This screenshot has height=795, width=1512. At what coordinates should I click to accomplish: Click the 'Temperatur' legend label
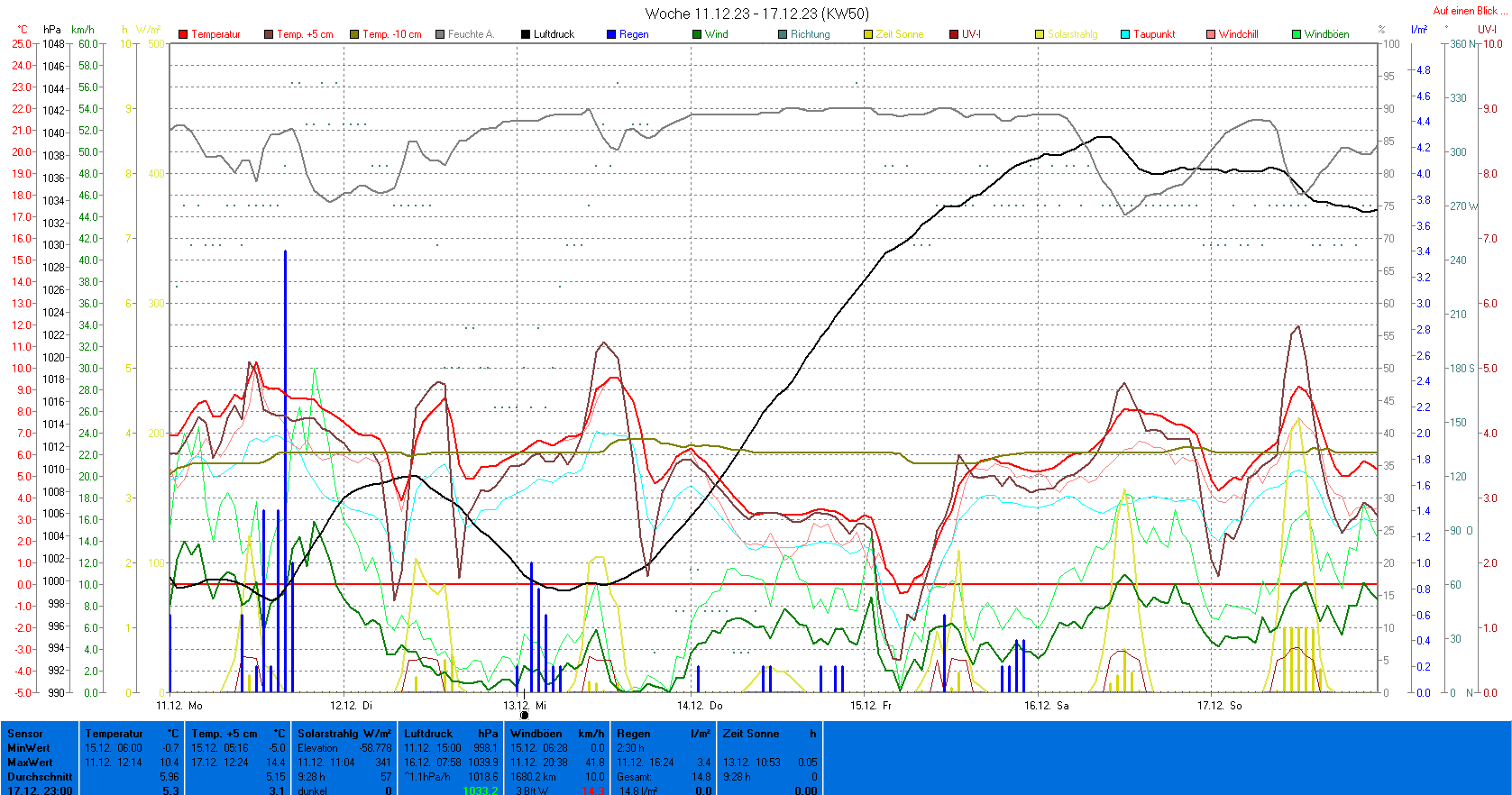point(215,34)
